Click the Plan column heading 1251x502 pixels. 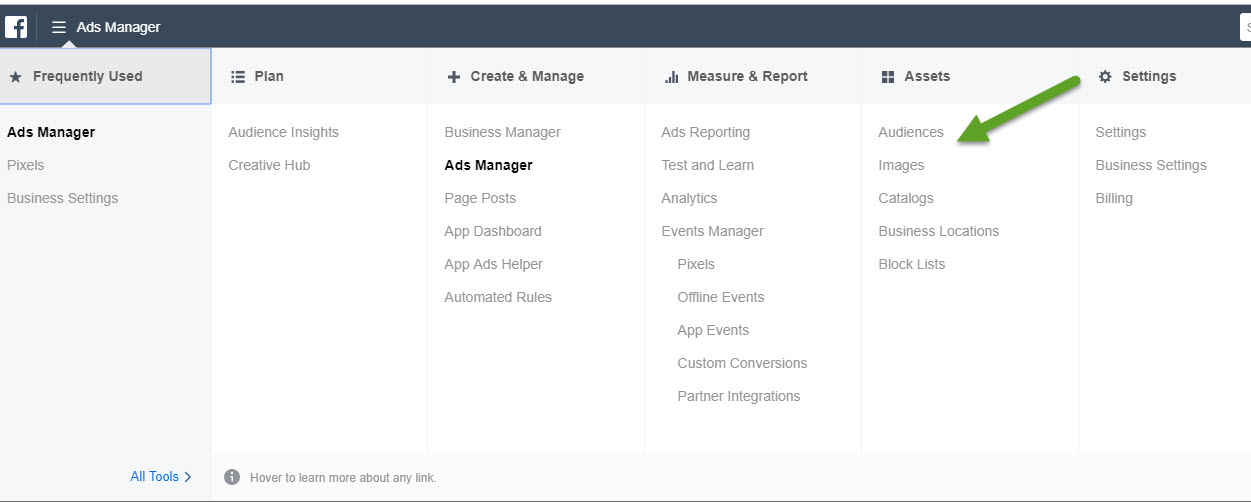tap(269, 76)
